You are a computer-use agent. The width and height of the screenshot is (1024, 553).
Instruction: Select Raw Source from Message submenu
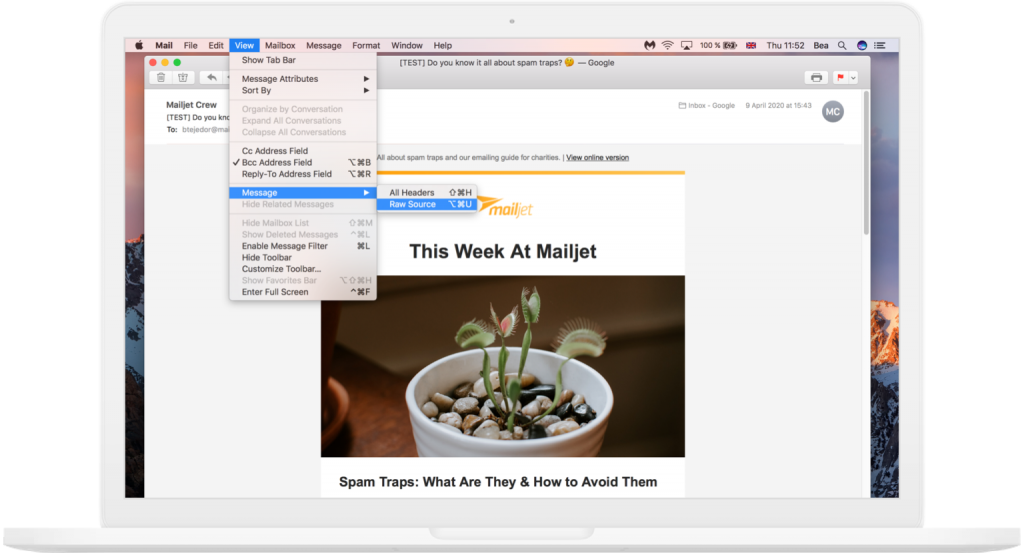(413, 204)
